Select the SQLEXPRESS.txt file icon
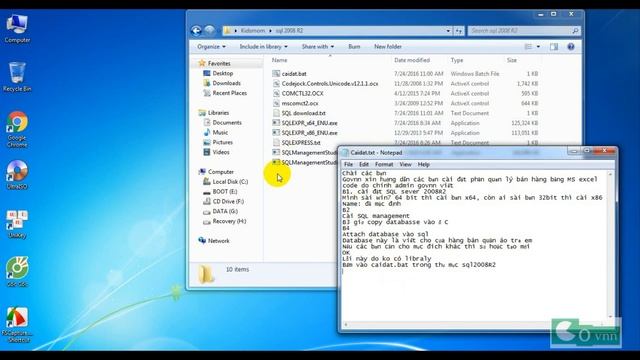This screenshot has width=640, height=360. tap(276, 142)
